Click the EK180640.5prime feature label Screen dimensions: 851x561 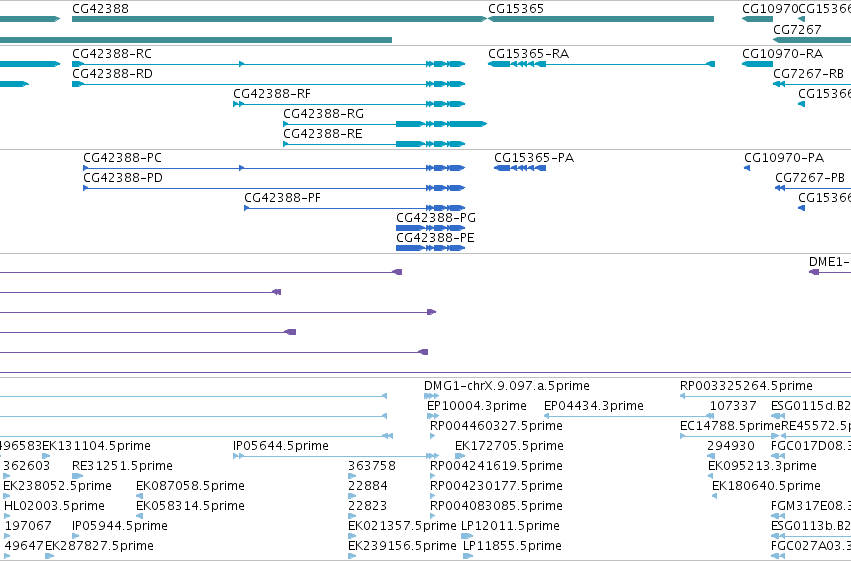766,486
